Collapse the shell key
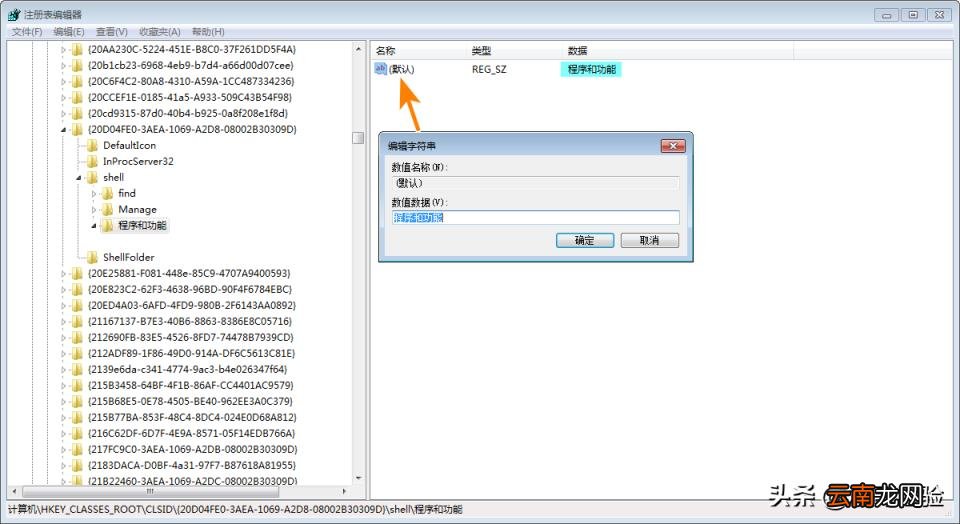 pyautogui.click(x=79, y=178)
